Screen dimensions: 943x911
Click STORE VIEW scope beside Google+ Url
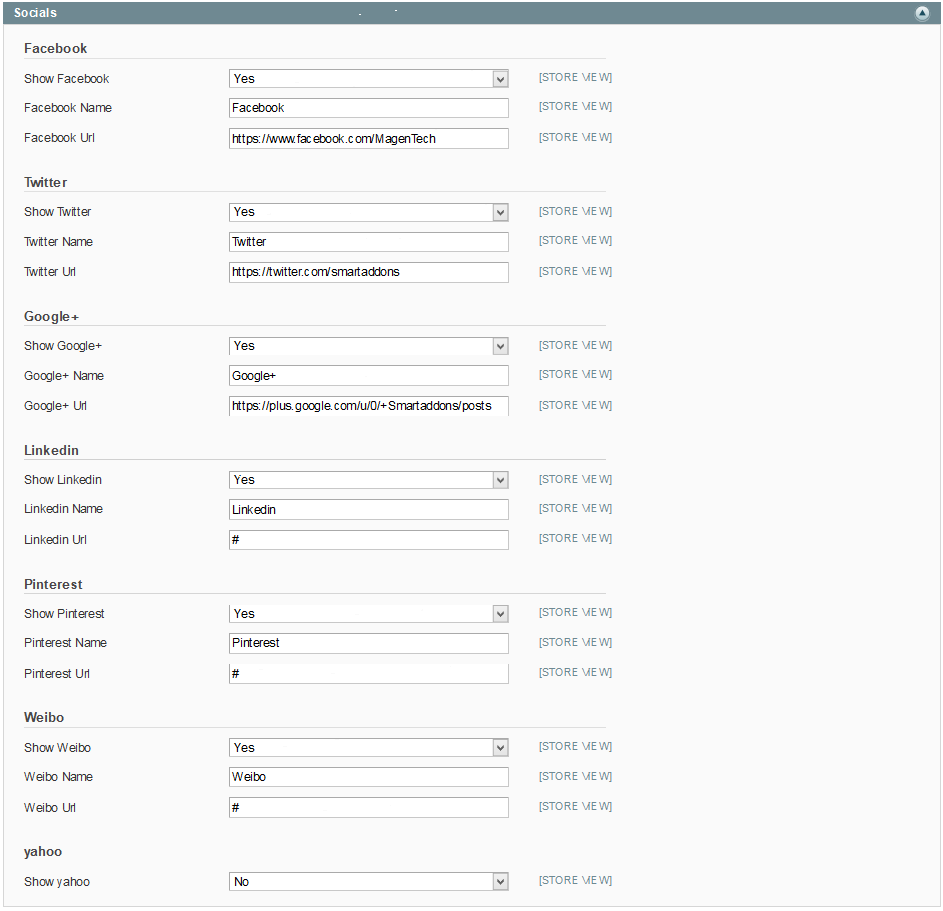pyautogui.click(x=576, y=406)
